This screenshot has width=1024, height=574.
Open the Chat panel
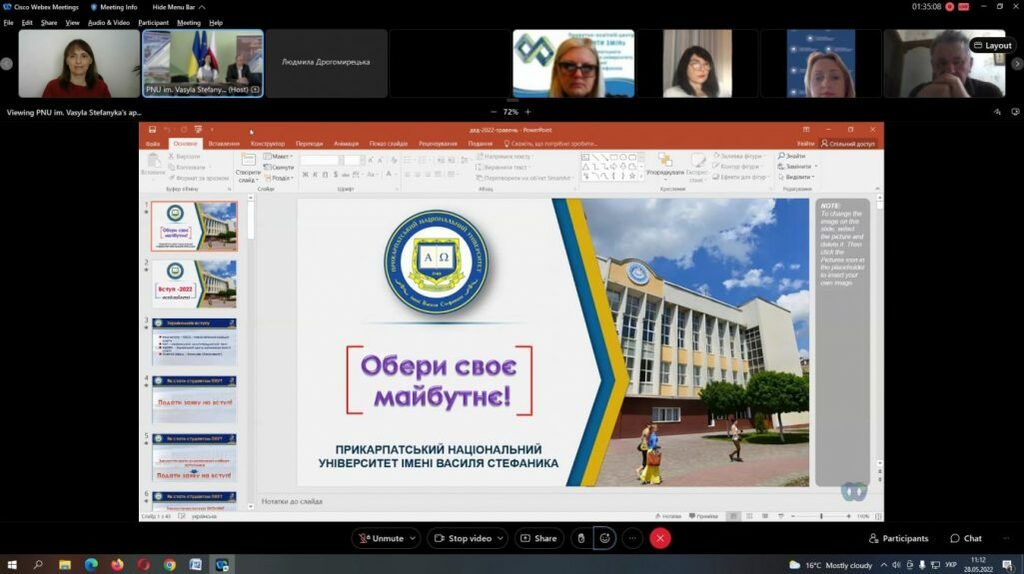coord(966,538)
